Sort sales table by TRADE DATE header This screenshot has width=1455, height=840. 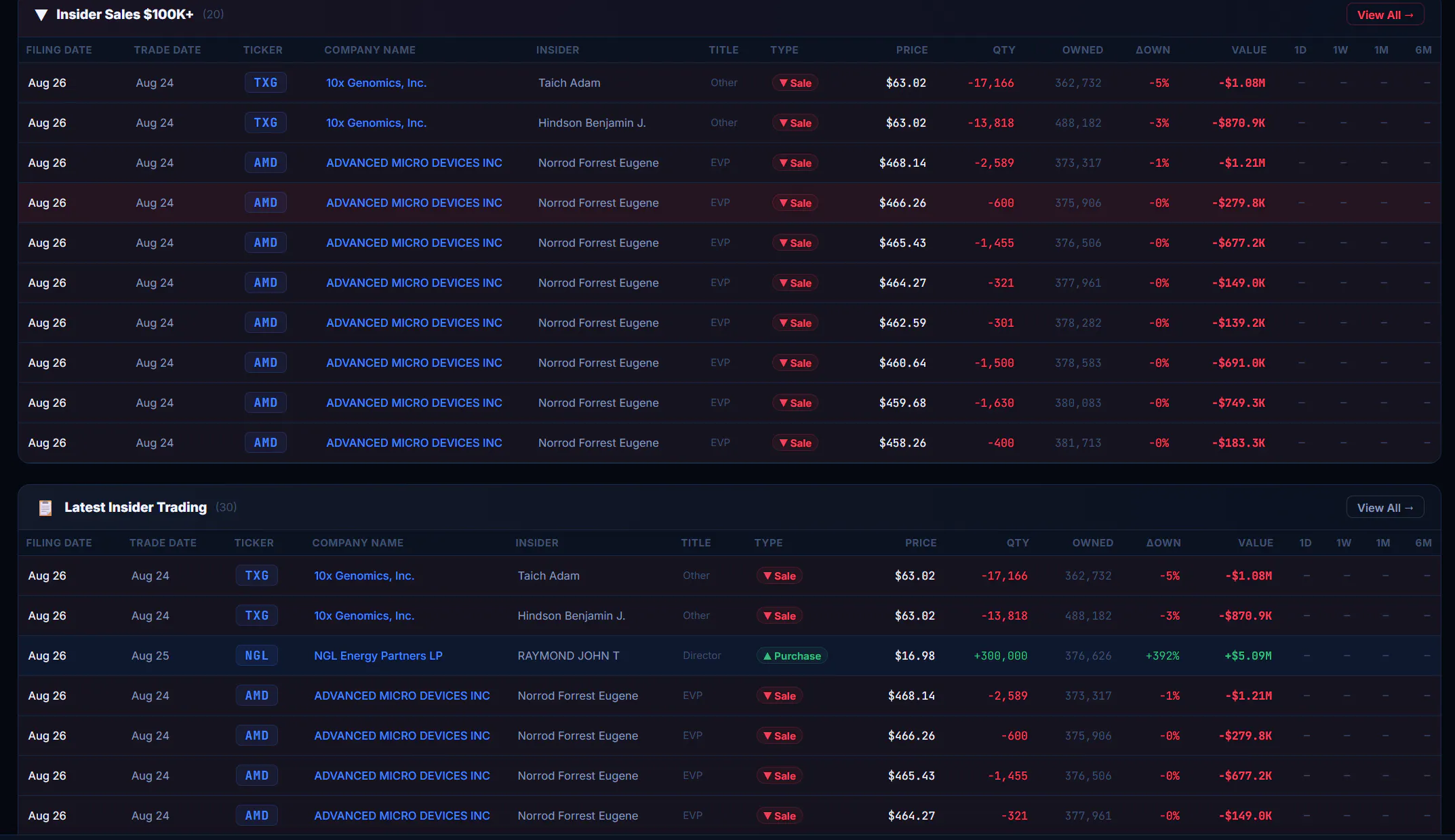(x=167, y=50)
